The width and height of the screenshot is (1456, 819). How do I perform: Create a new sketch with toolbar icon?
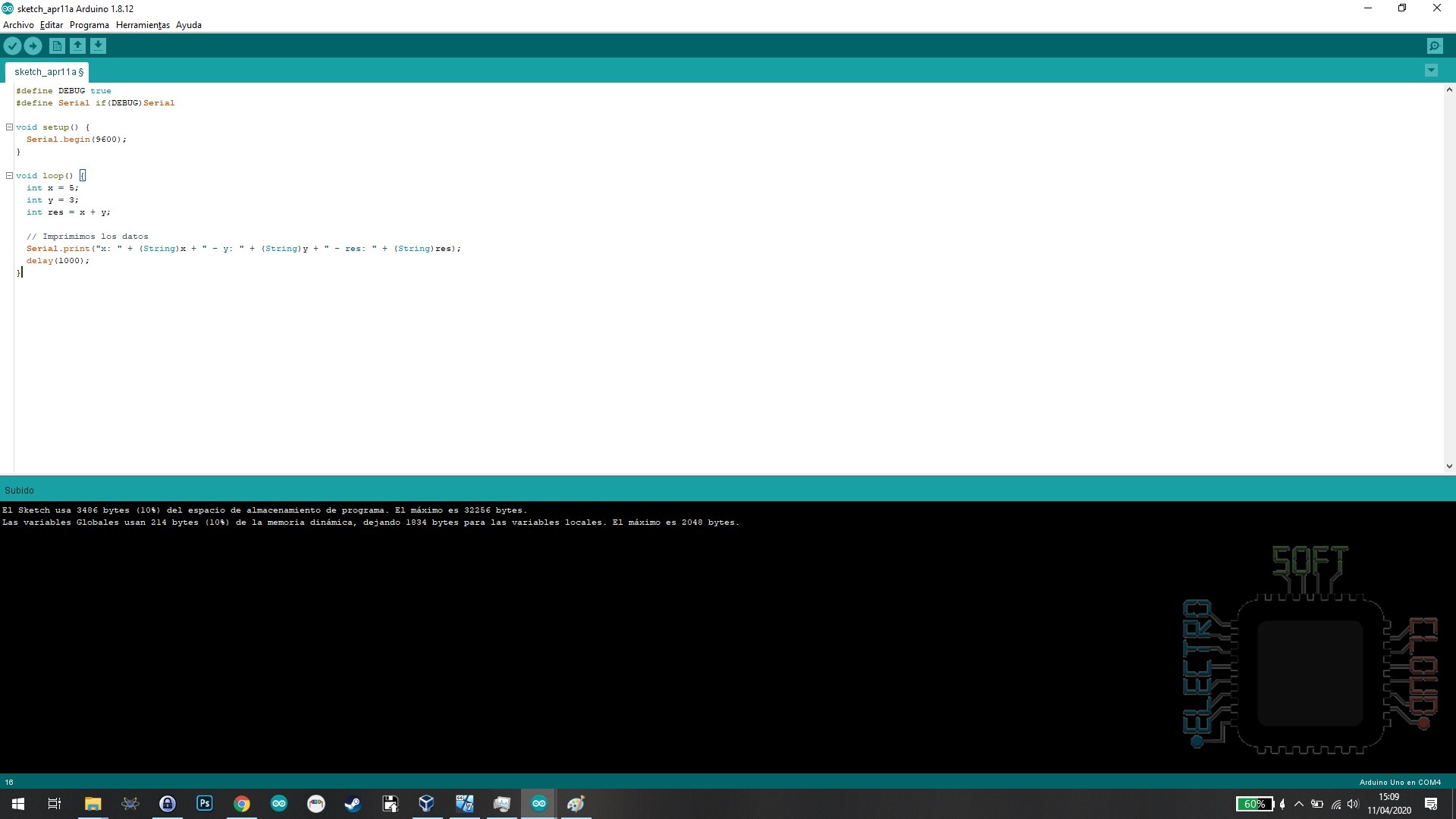click(57, 46)
